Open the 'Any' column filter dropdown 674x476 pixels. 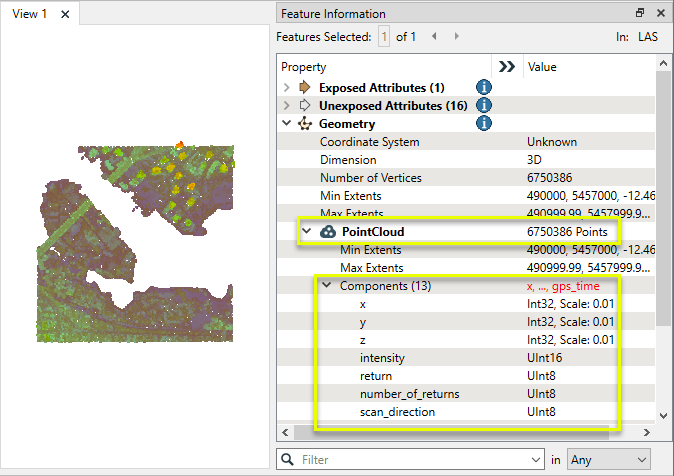pyautogui.click(x=609, y=459)
